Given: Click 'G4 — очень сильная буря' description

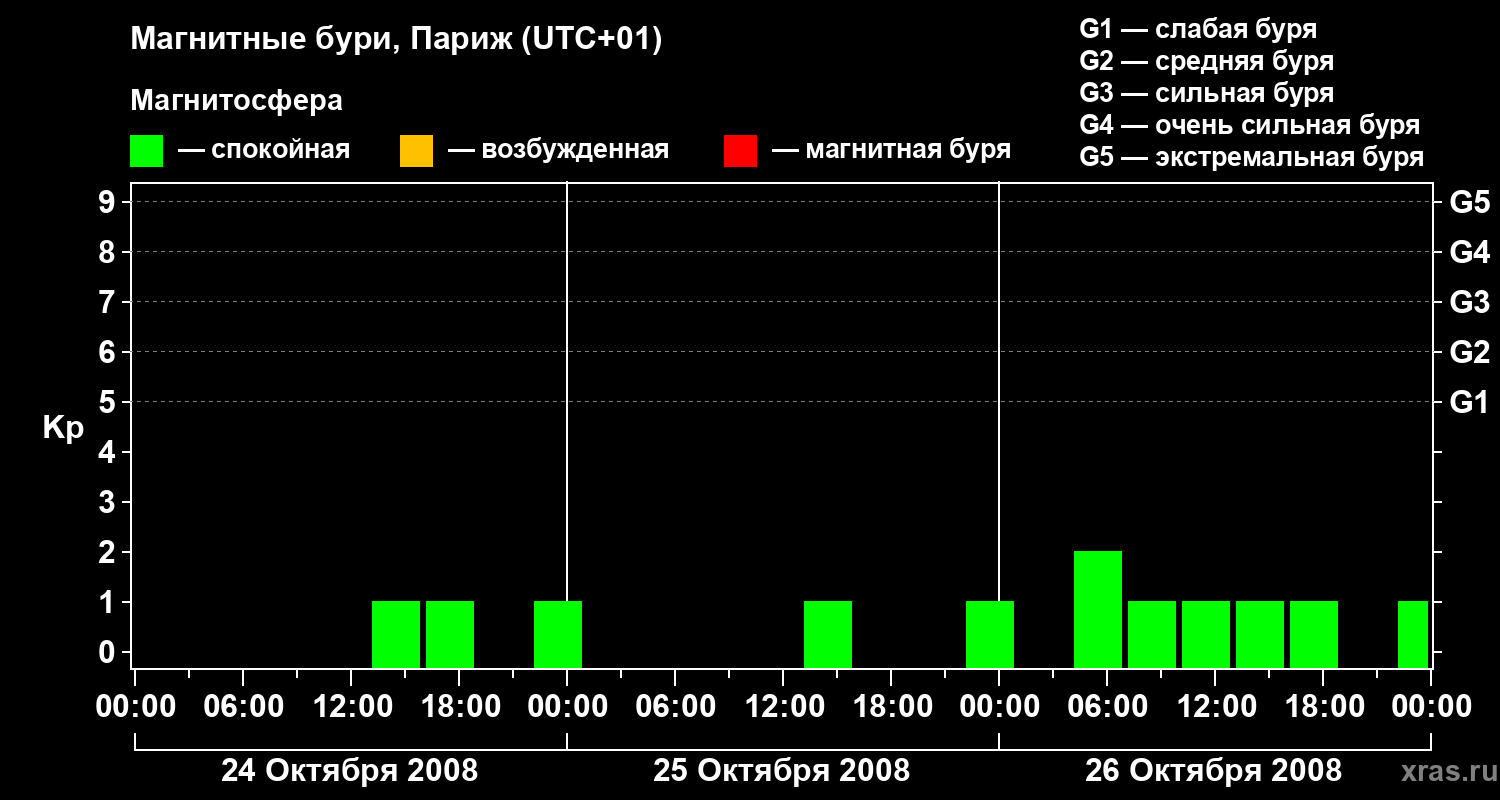Looking at the screenshot, I should click(1249, 125).
